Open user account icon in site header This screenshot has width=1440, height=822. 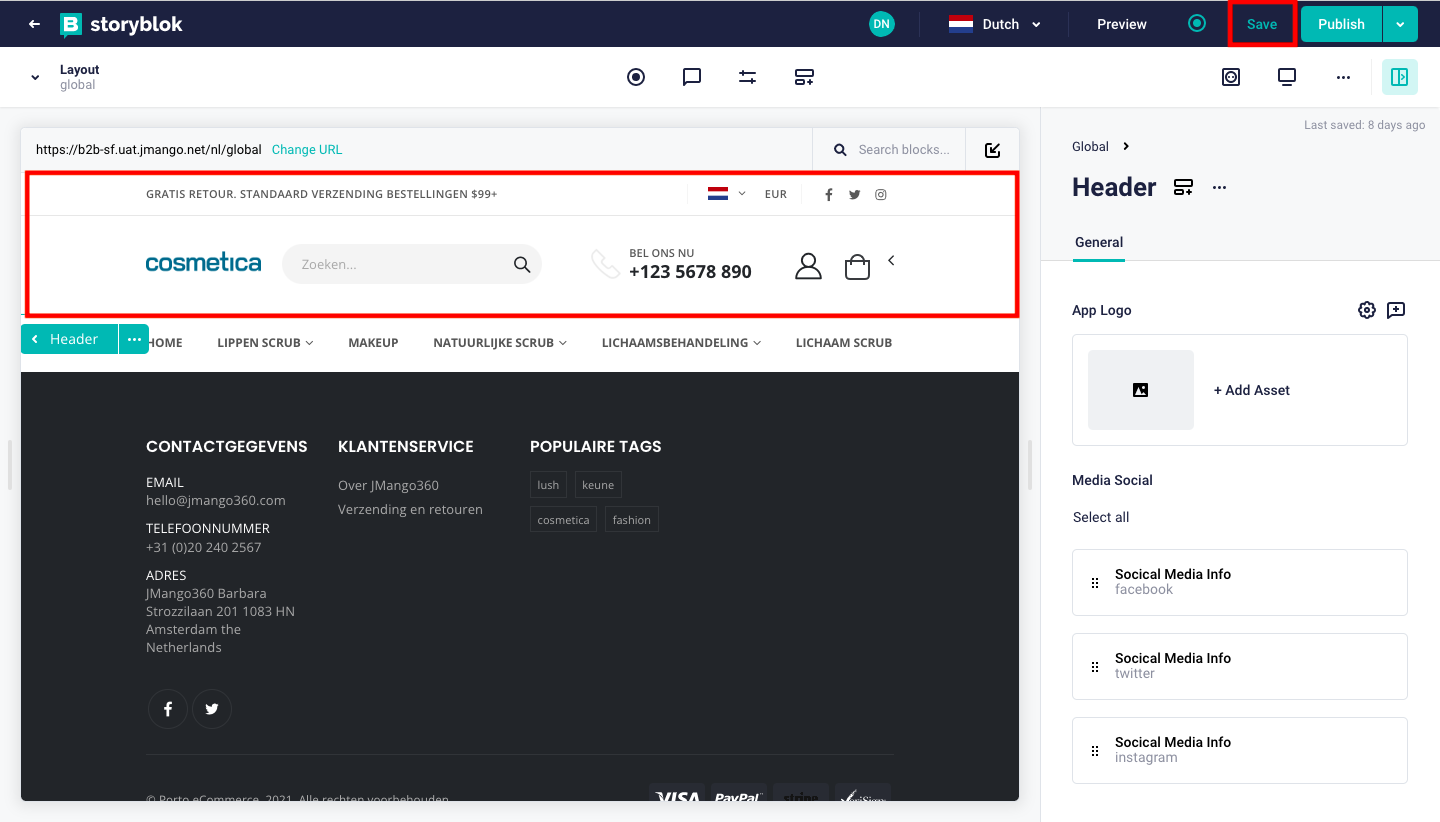(x=808, y=266)
